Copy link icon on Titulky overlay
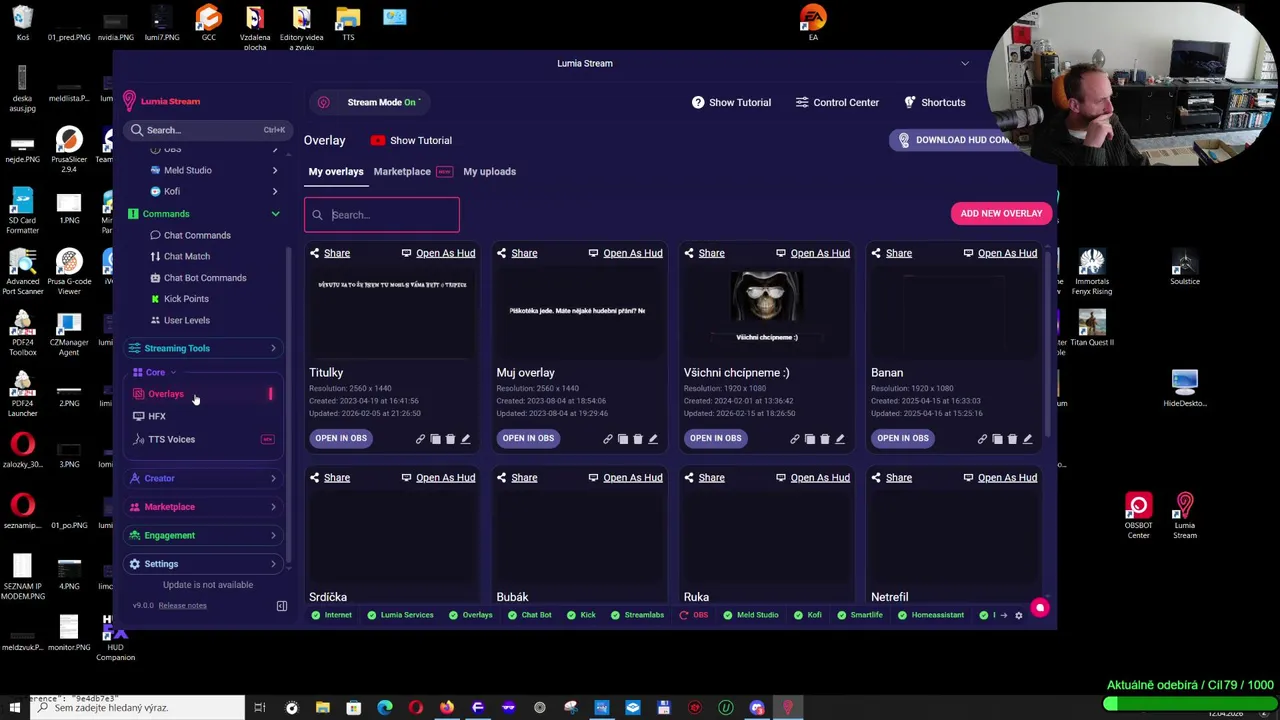 (420, 438)
